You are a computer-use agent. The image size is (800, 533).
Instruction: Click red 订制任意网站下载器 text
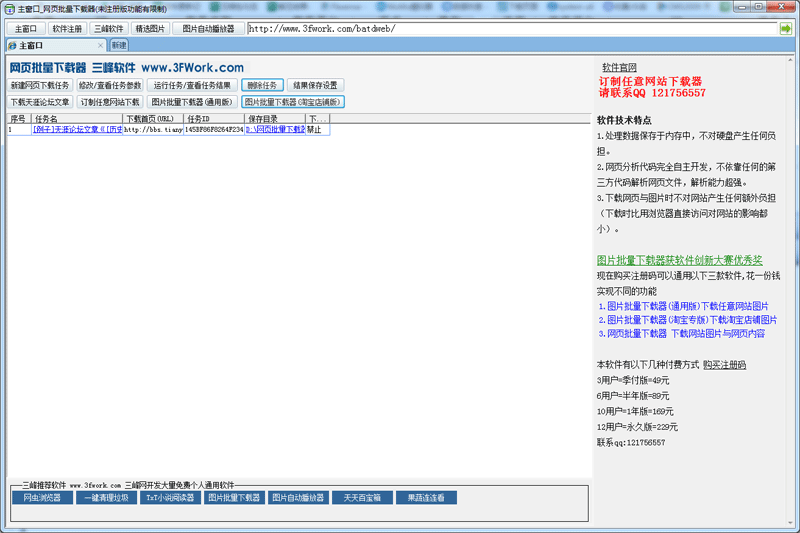tap(650, 82)
